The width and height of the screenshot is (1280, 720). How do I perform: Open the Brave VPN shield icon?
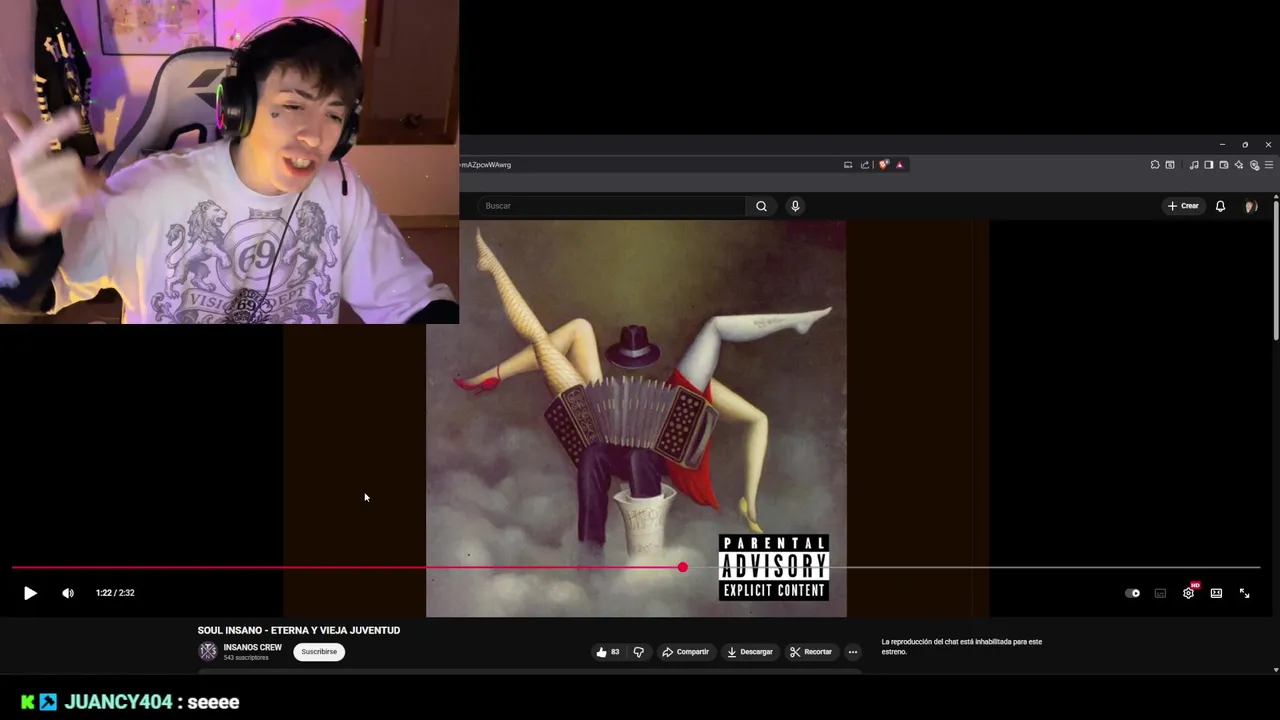coord(1254,165)
